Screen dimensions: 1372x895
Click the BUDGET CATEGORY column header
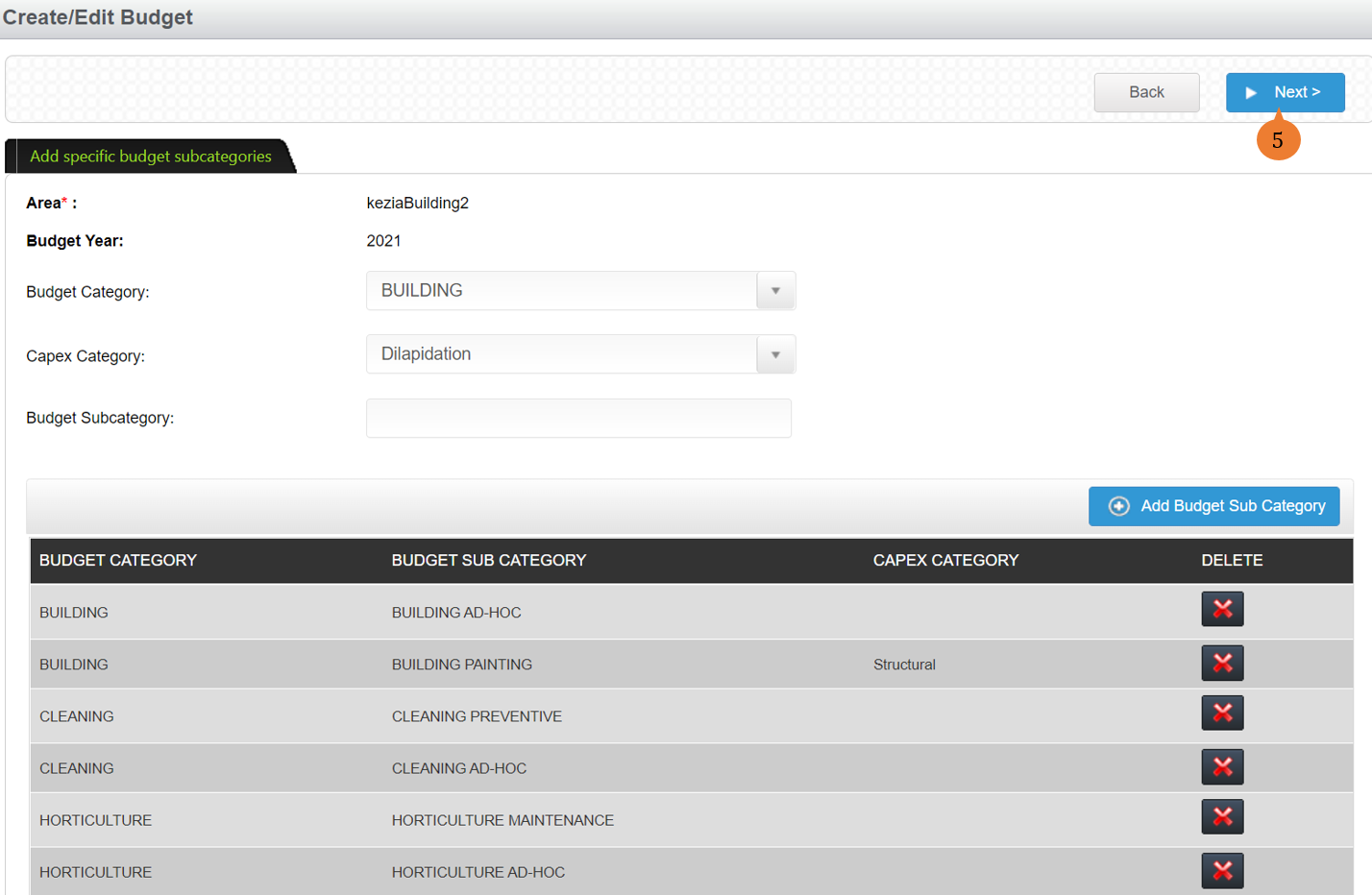[118, 560]
